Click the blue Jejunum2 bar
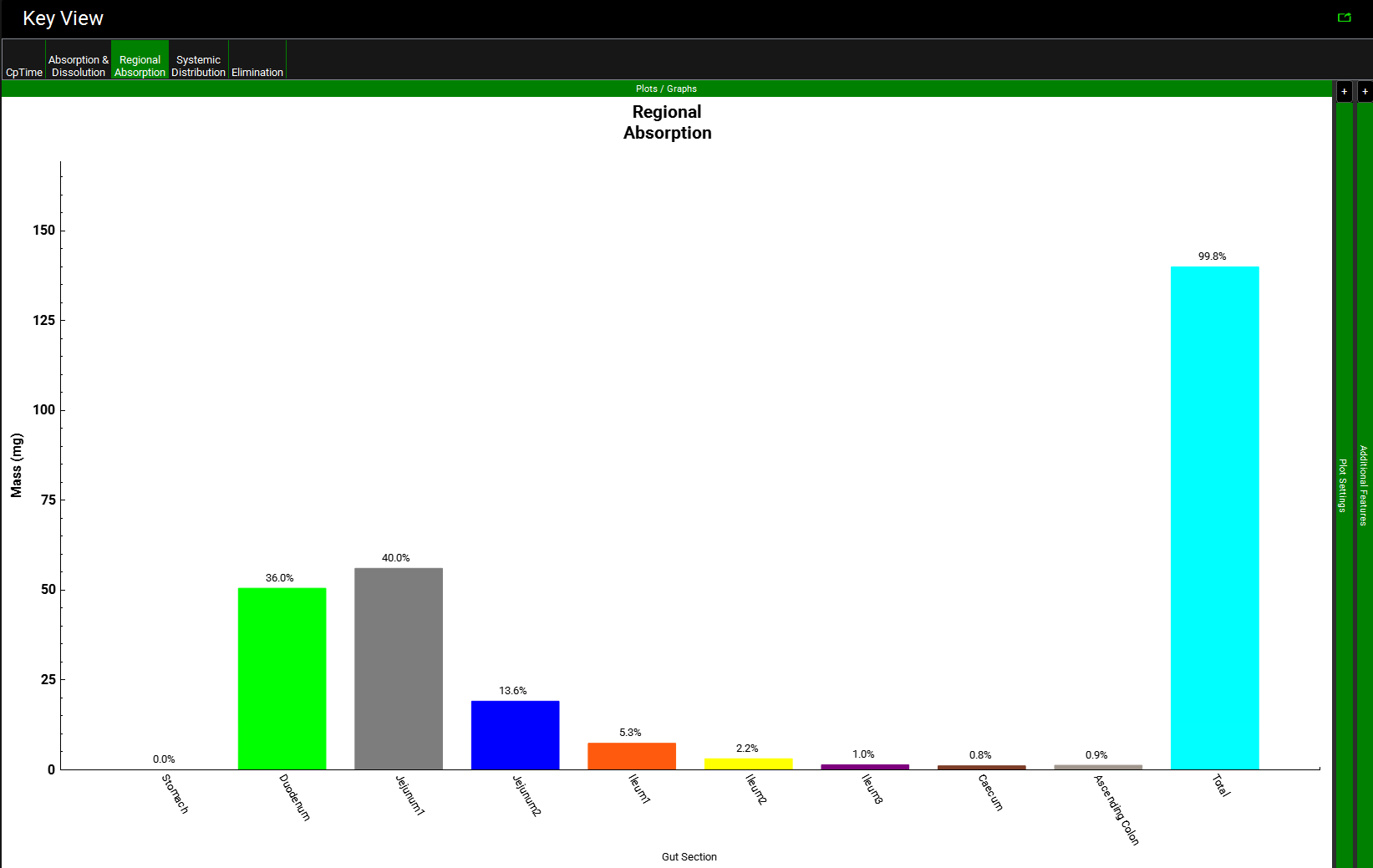The width and height of the screenshot is (1373, 868). tap(515, 735)
